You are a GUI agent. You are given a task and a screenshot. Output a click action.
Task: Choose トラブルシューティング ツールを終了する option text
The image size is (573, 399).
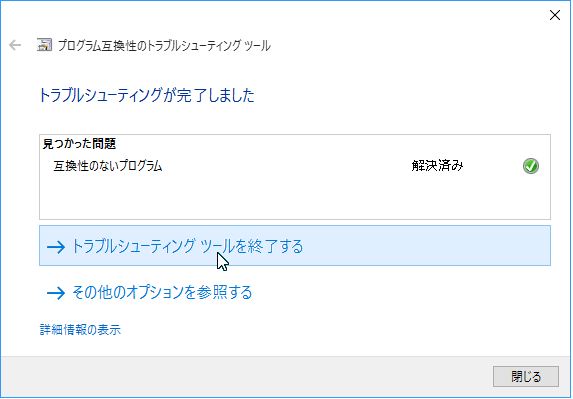(187, 246)
